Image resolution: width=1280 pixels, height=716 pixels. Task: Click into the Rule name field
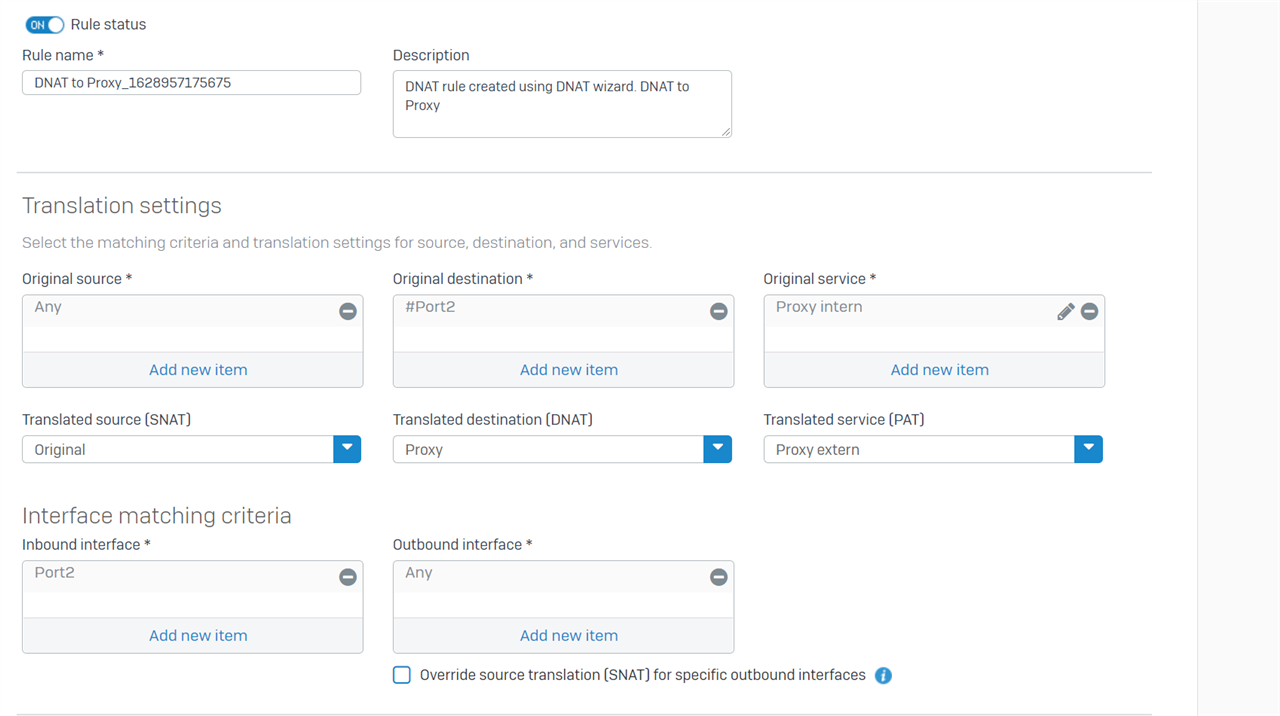pyautogui.click(x=191, y=83)
